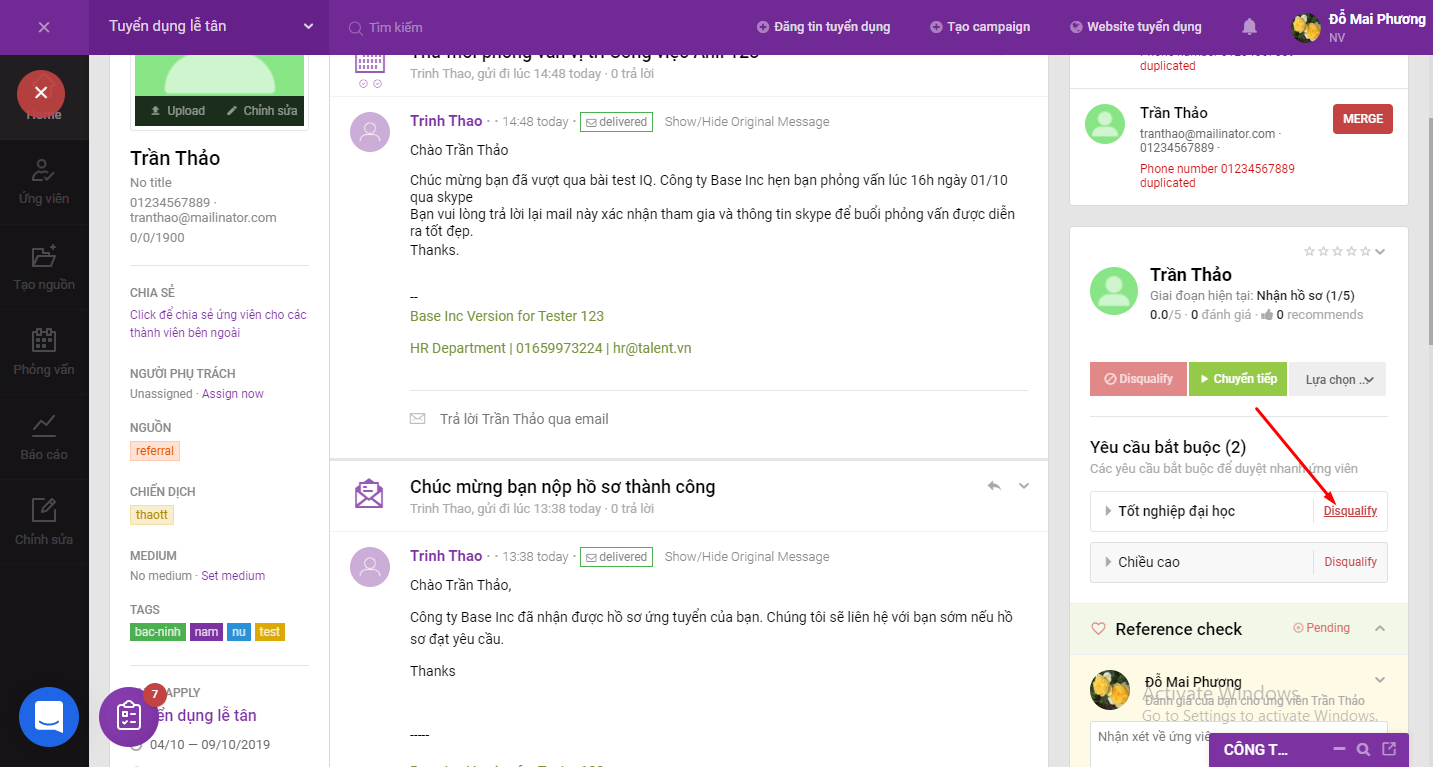Viewport: 1433px width, 767px height.
Task: Open the purple checklist badge with 7
Action: tap(129, 717)
